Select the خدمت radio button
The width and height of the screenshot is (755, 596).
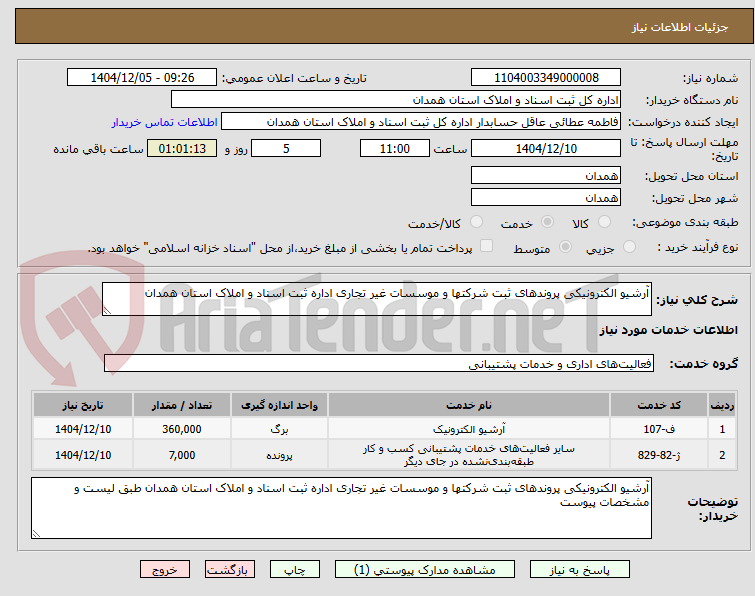547,222
